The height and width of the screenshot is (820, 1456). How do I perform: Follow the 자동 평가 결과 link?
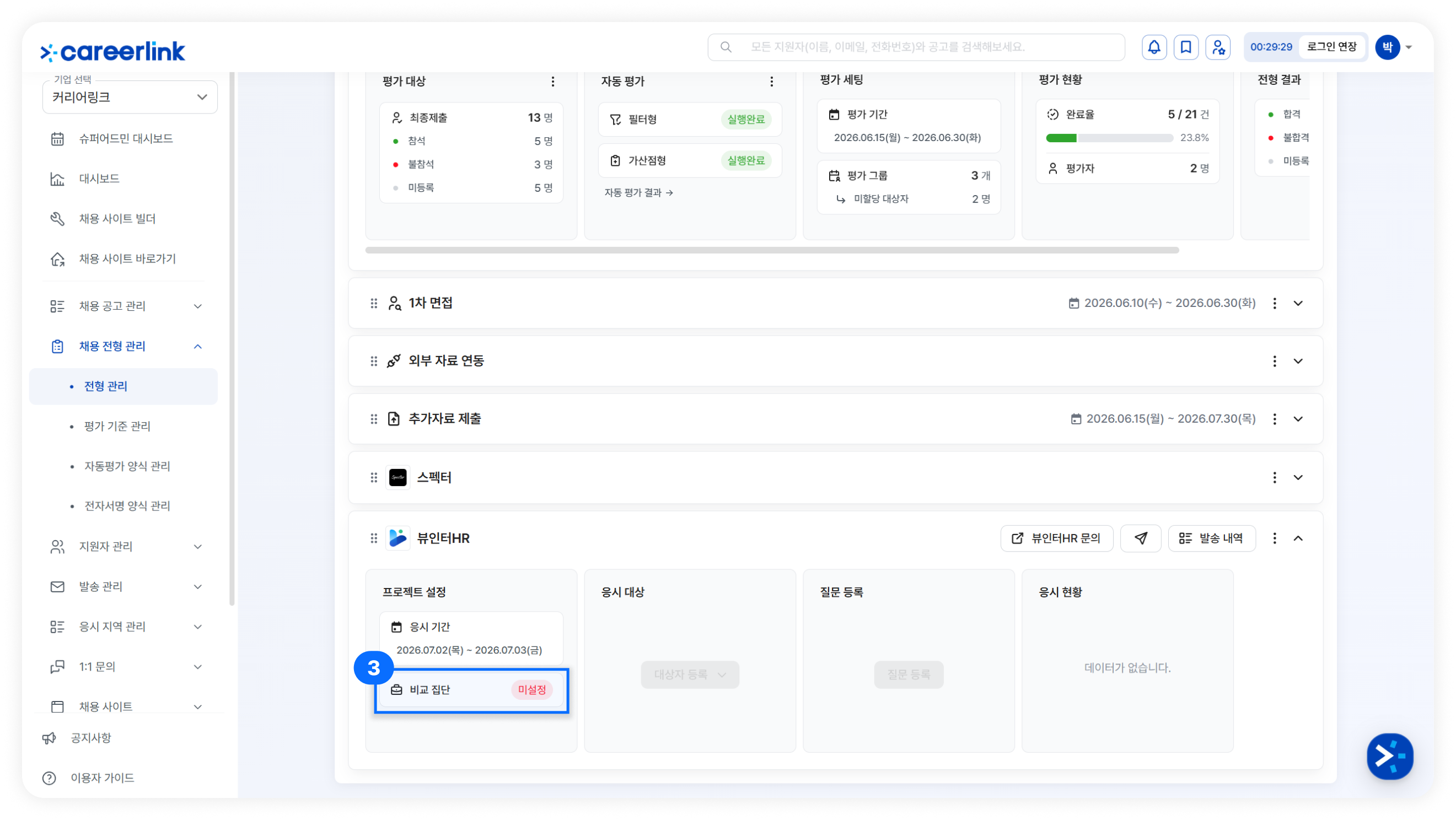(x=639, y=193)
